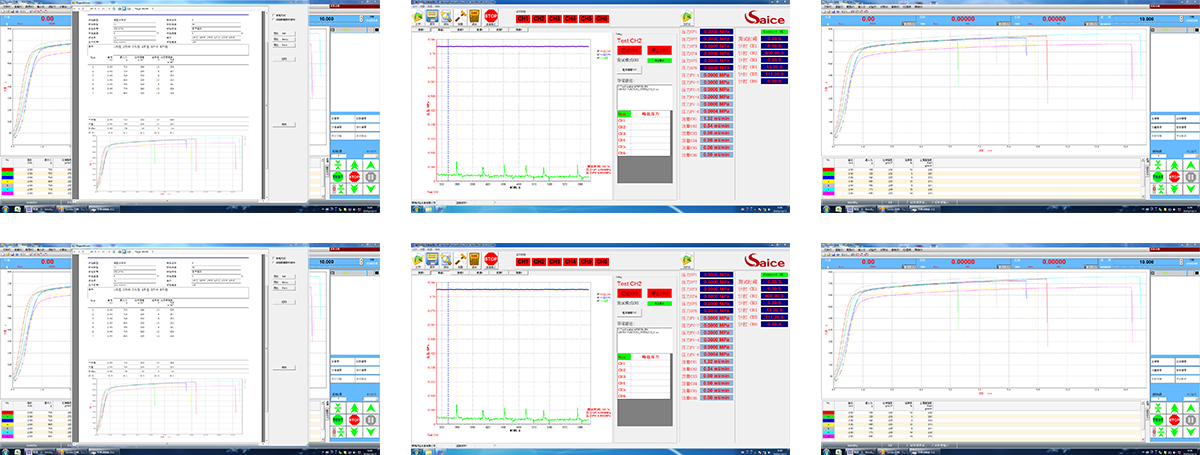Toggle first checkbox in bottom-left report dialog
Viewport: 1200px width, 455px height.
click(273, 259)
